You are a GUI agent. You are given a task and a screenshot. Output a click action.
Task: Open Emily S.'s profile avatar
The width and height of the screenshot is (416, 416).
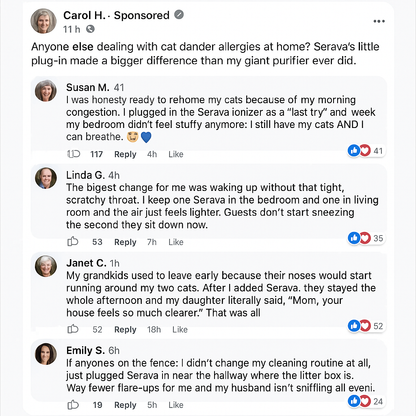[x=46, y=354]
